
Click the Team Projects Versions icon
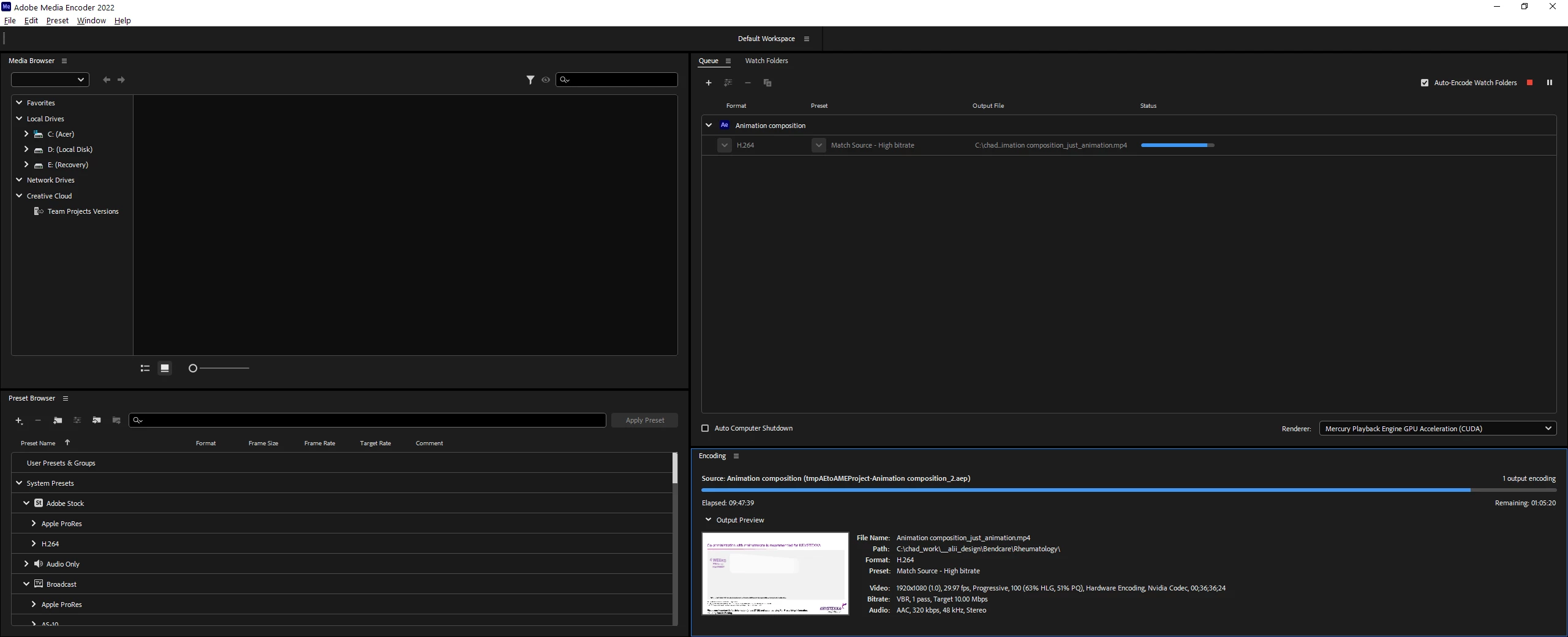[39, 211]
